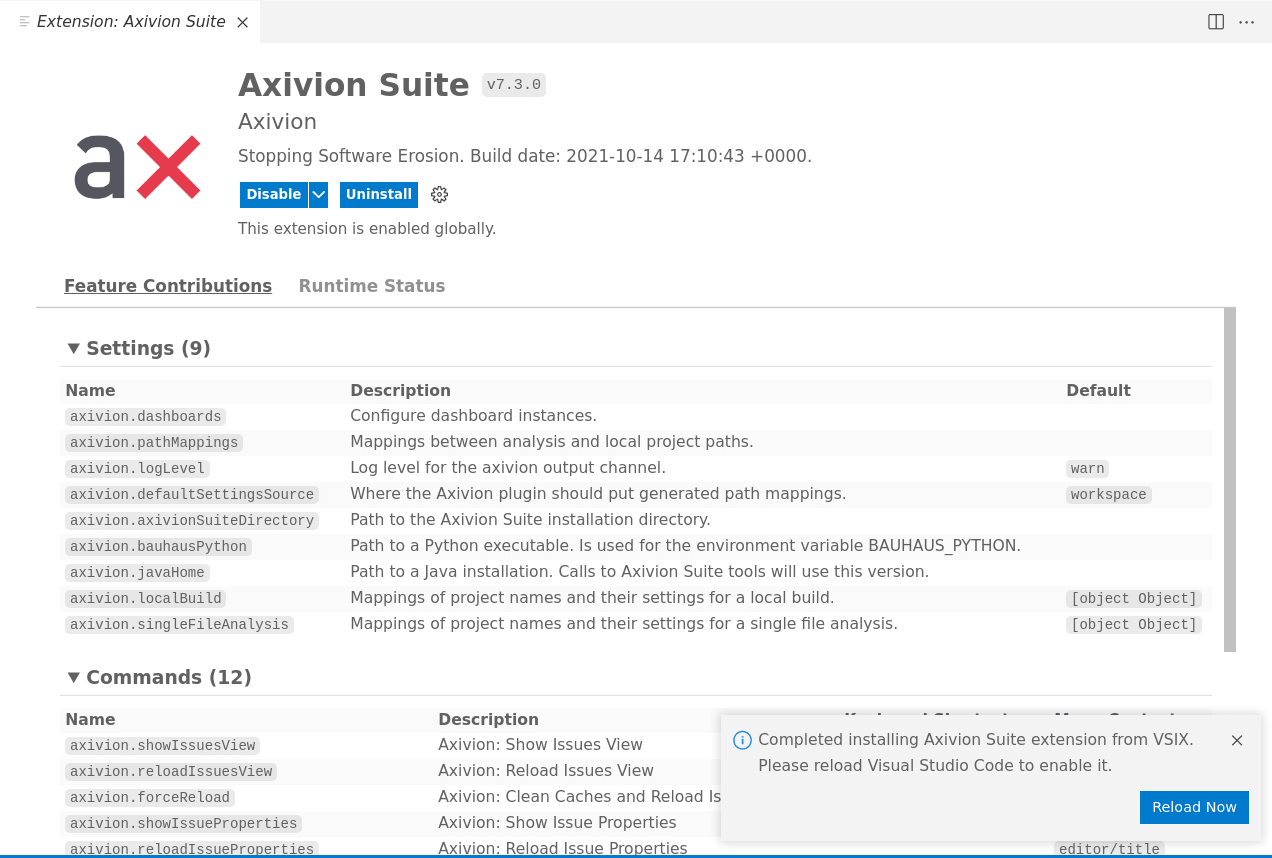The width and height of the screenshot is (1272, 858).
Task: Click the notification info icon
Action: tap(742, 740)
